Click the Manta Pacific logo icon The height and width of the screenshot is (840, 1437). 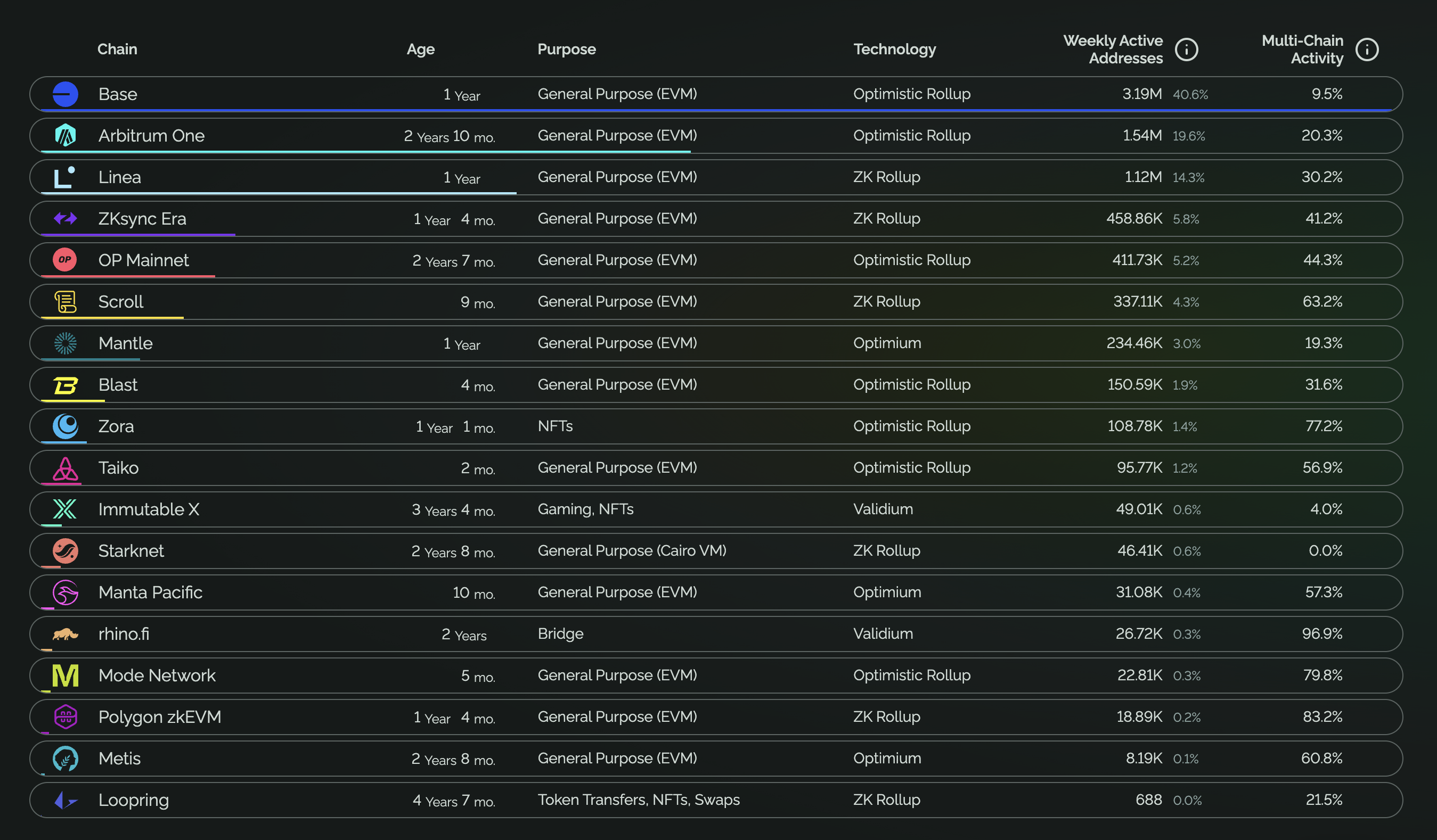pos(65,592)
